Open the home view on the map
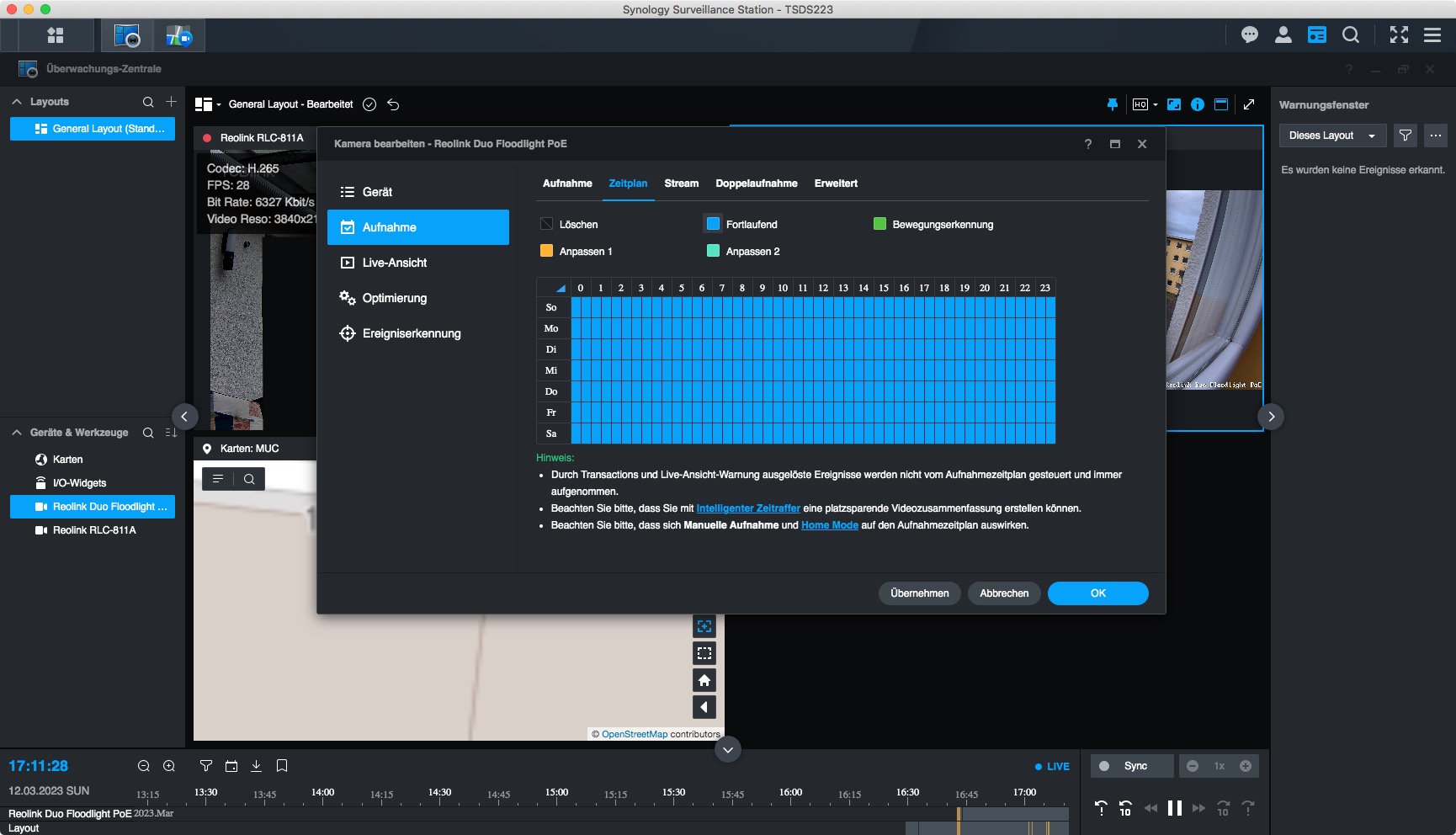This screenshot has height=835, width=1456. click(x=704, y=680)
